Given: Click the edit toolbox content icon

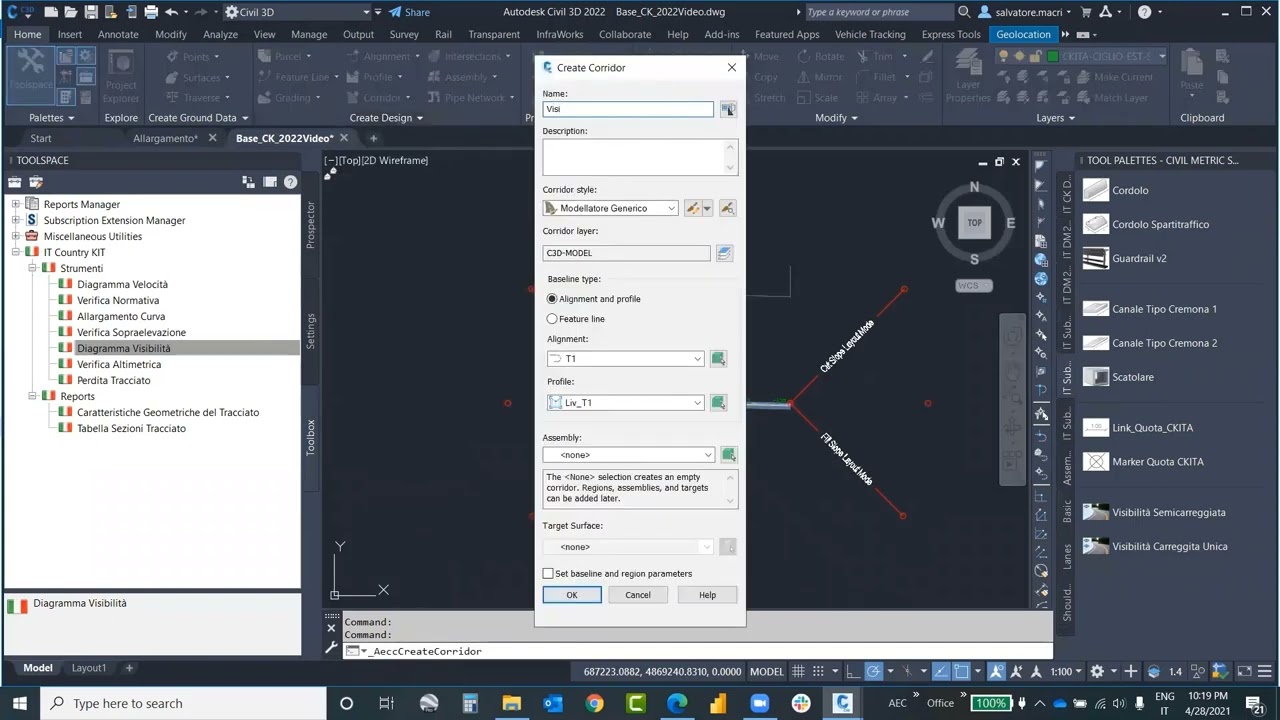Looking at the screenshot, I should tap(36, 182).
